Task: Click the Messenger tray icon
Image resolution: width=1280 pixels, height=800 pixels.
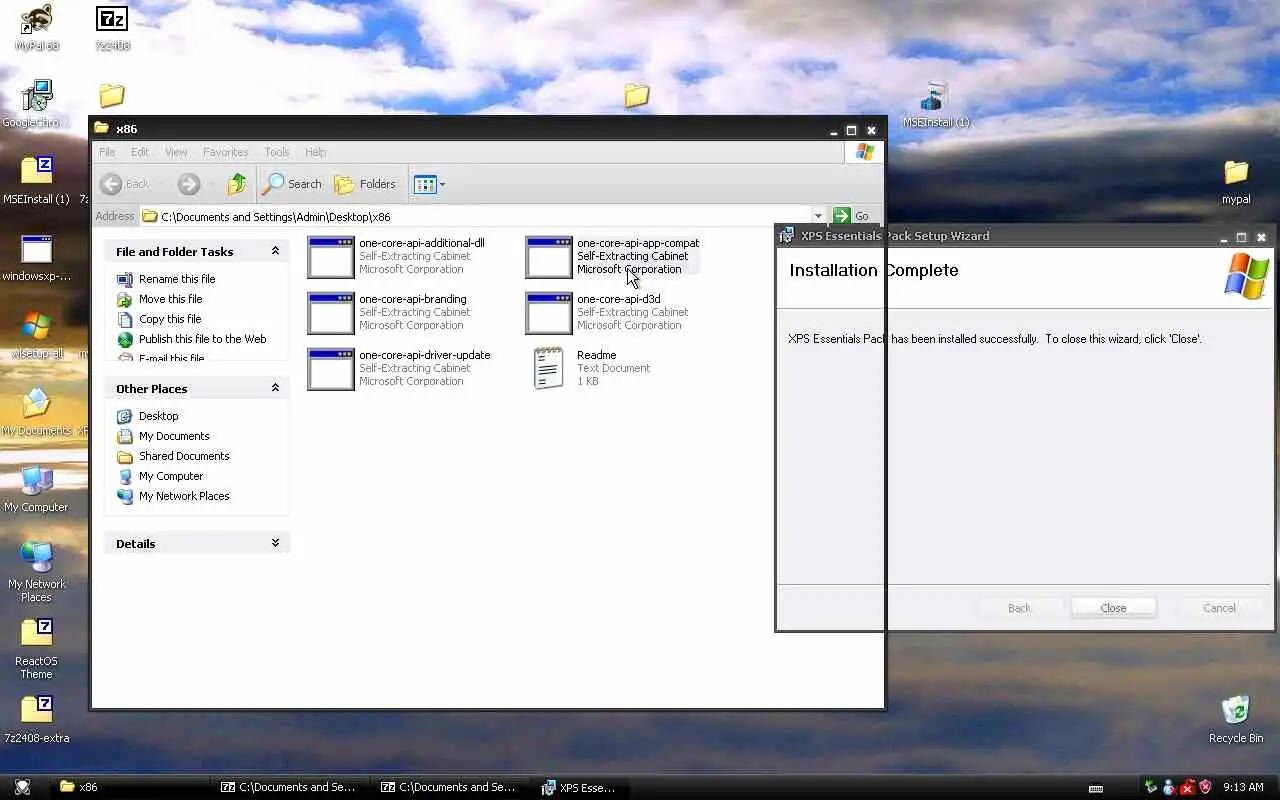Action: point(1169,787)
